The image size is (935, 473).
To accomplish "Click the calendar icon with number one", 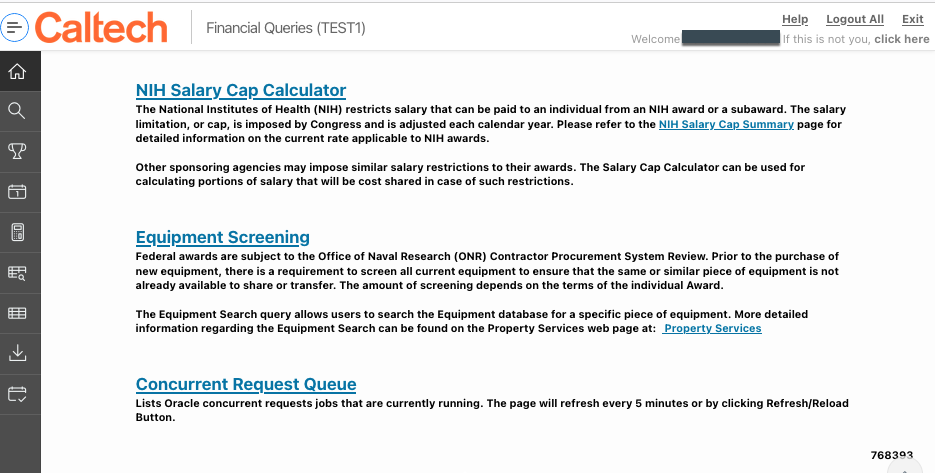I will click(17, 192).
